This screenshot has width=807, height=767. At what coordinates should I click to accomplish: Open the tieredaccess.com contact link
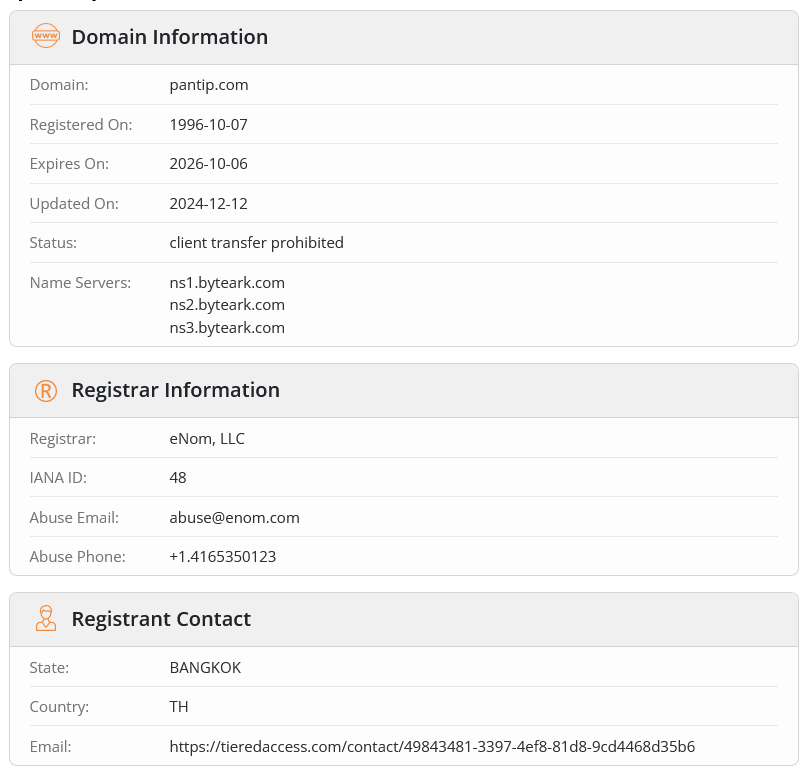point(432,746)
